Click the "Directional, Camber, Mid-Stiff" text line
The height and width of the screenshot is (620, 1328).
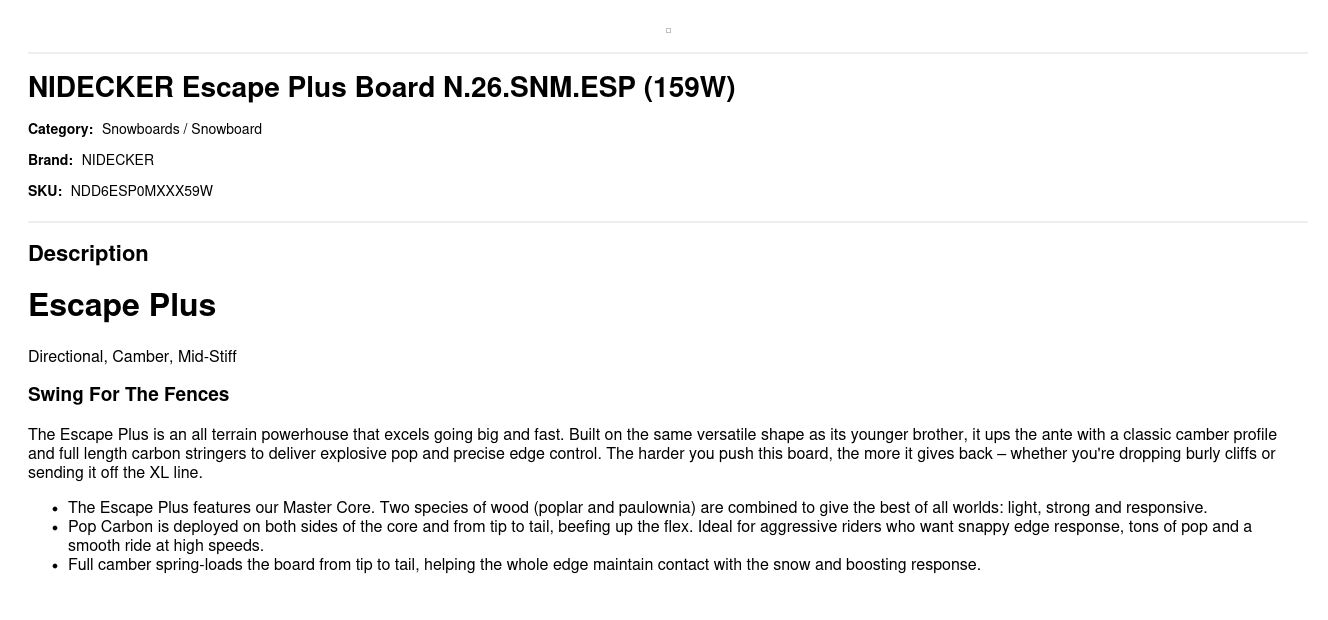point(132,357)
